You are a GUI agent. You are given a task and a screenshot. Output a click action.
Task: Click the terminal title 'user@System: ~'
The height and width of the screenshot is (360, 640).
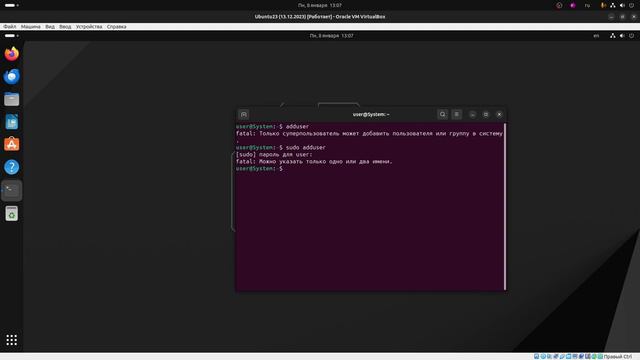[x=371, y=115]
